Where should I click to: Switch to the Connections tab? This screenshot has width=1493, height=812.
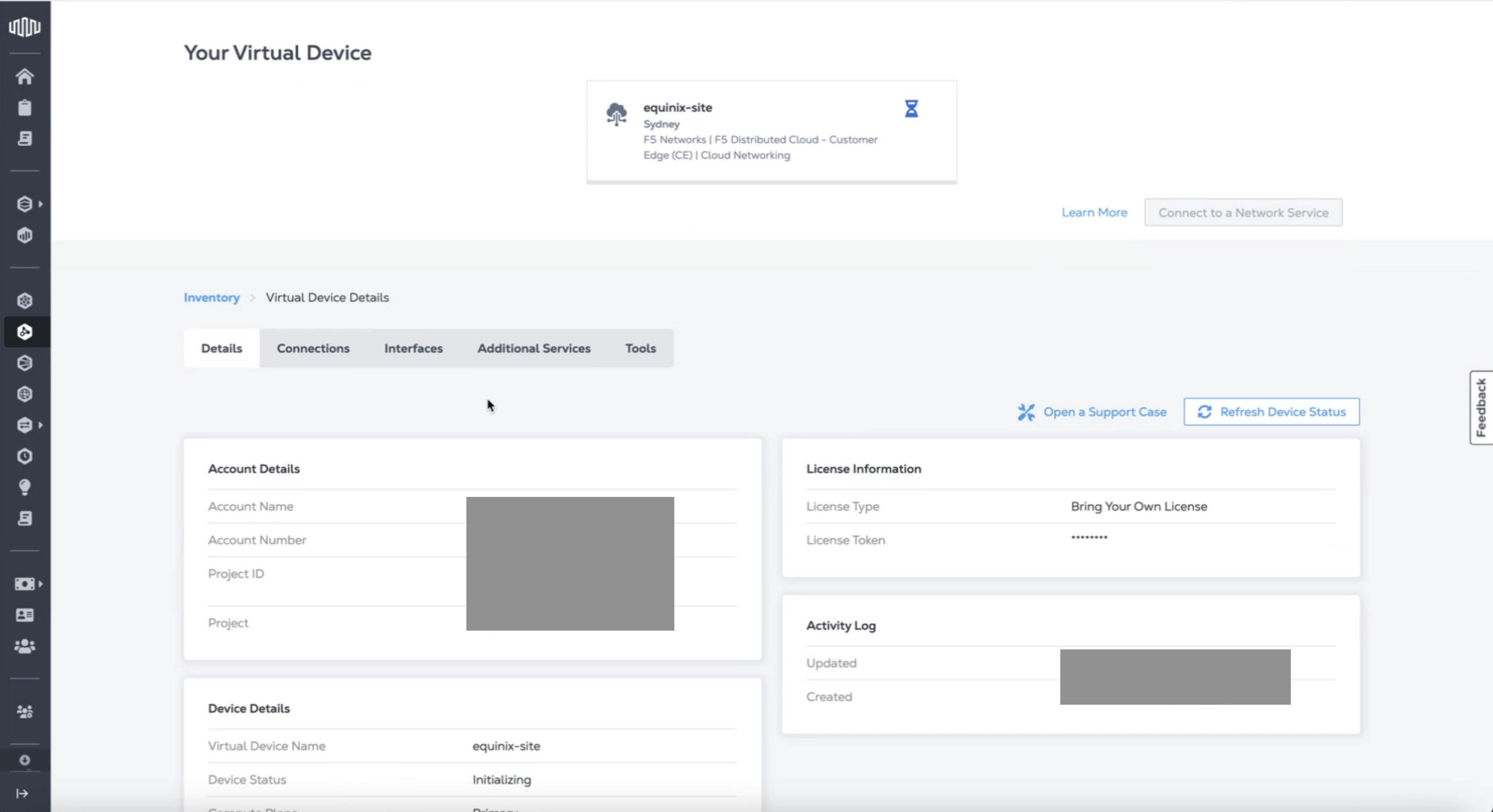tap(313, 348)
